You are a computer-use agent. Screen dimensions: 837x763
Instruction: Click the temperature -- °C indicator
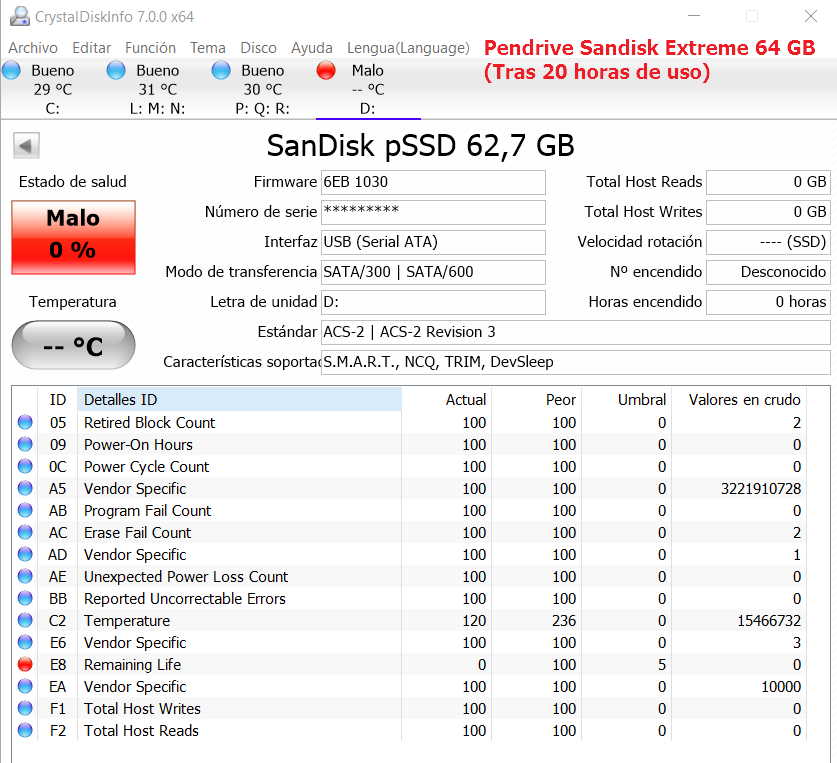pos(74,345)
